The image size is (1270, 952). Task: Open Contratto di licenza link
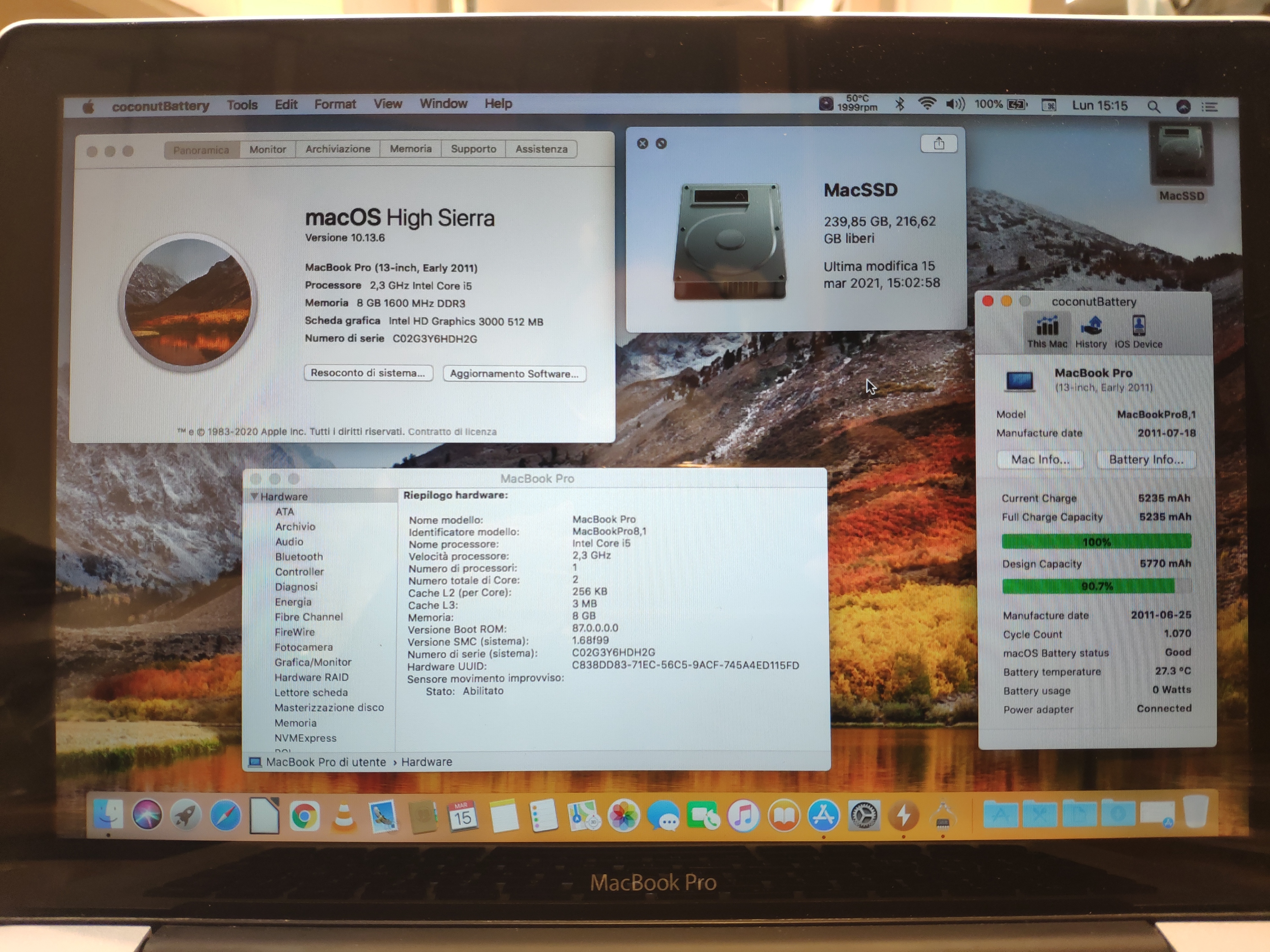452,432
